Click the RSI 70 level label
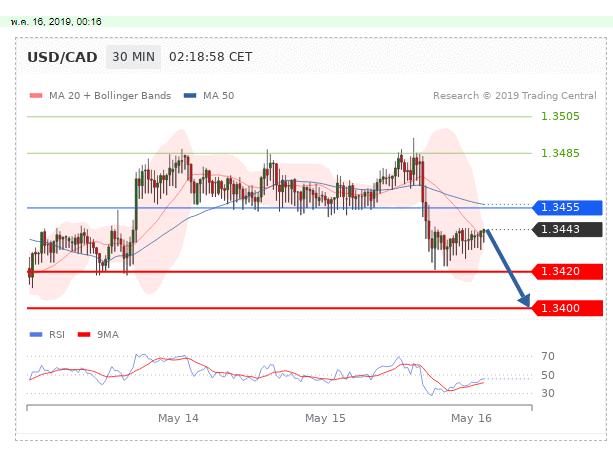Screen dimensions: 613x449 548,356
